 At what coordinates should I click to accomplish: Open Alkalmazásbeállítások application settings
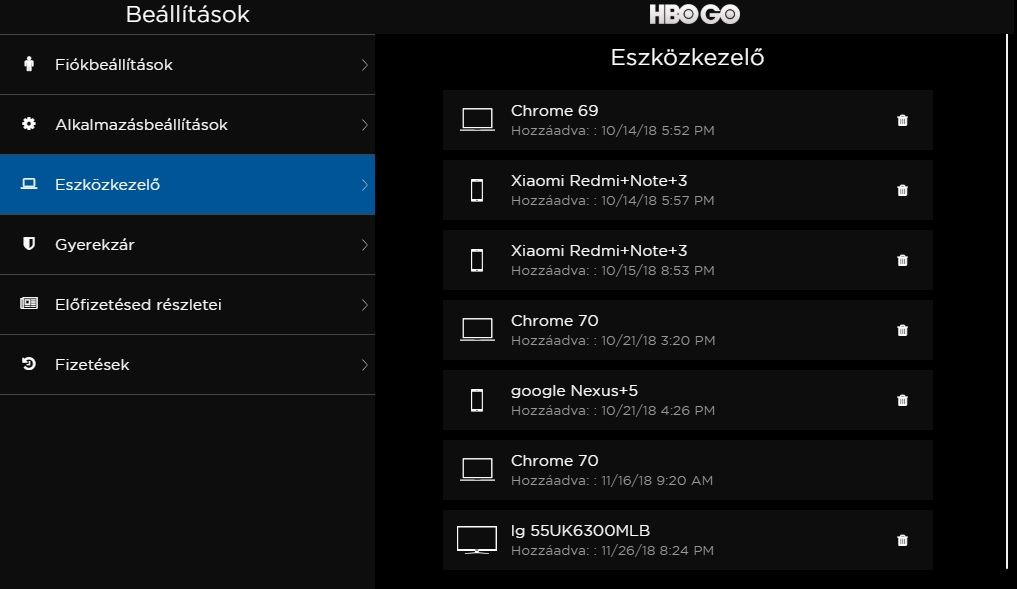coord(187,125)
